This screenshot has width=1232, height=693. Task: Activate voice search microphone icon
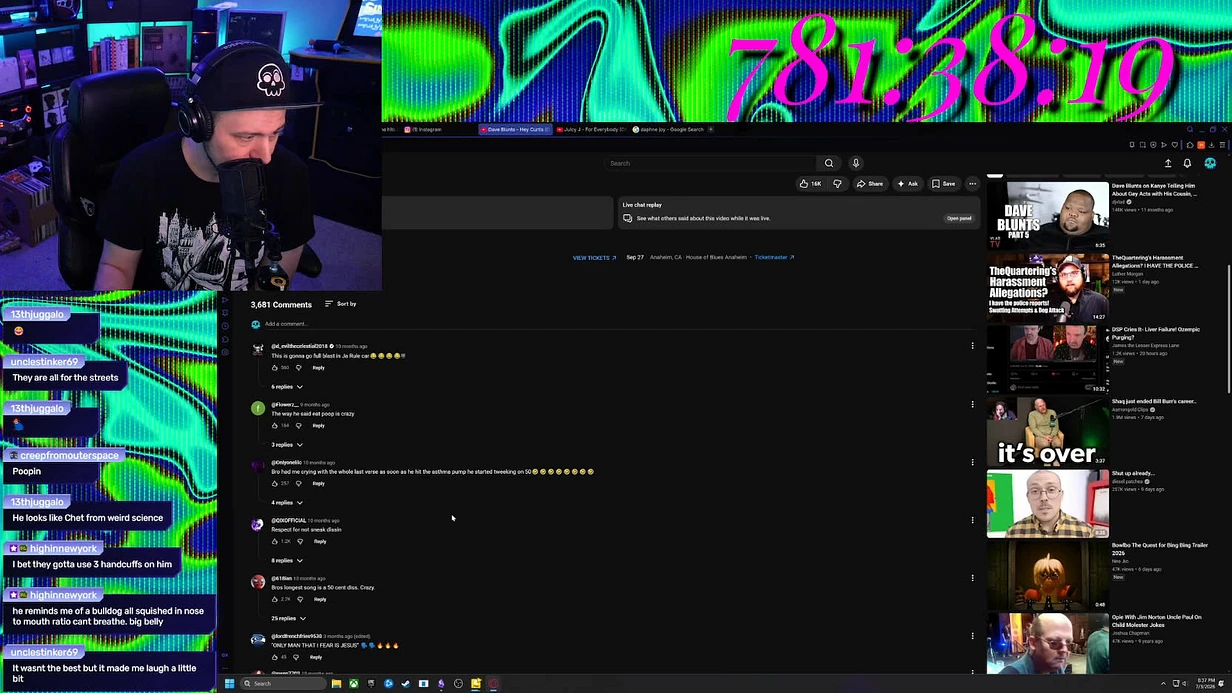point(856,163)
